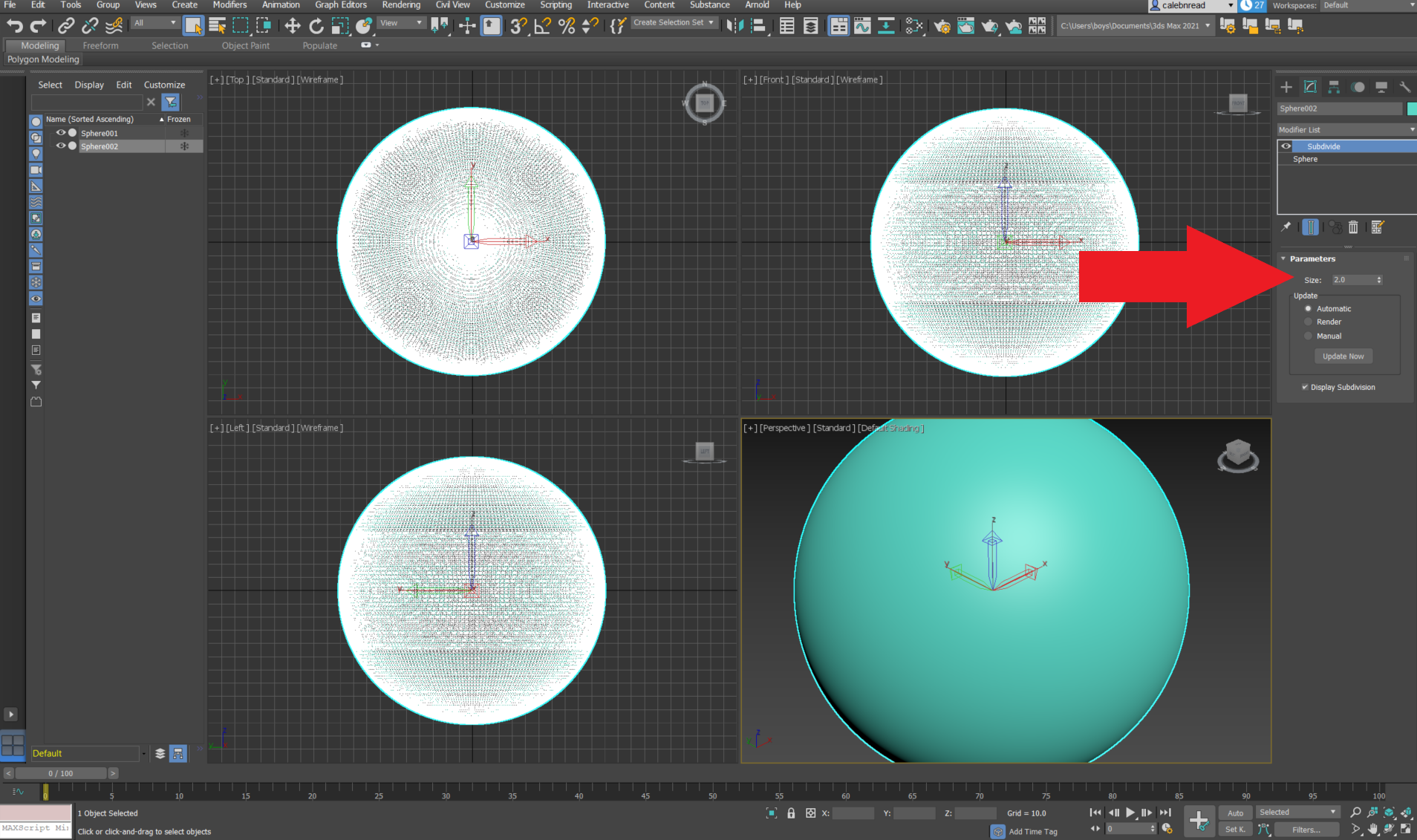Viewport: 1417px width, 840px height.
Task: Collapse the Parameters rollout
Action: click(x=1285, y=258)
